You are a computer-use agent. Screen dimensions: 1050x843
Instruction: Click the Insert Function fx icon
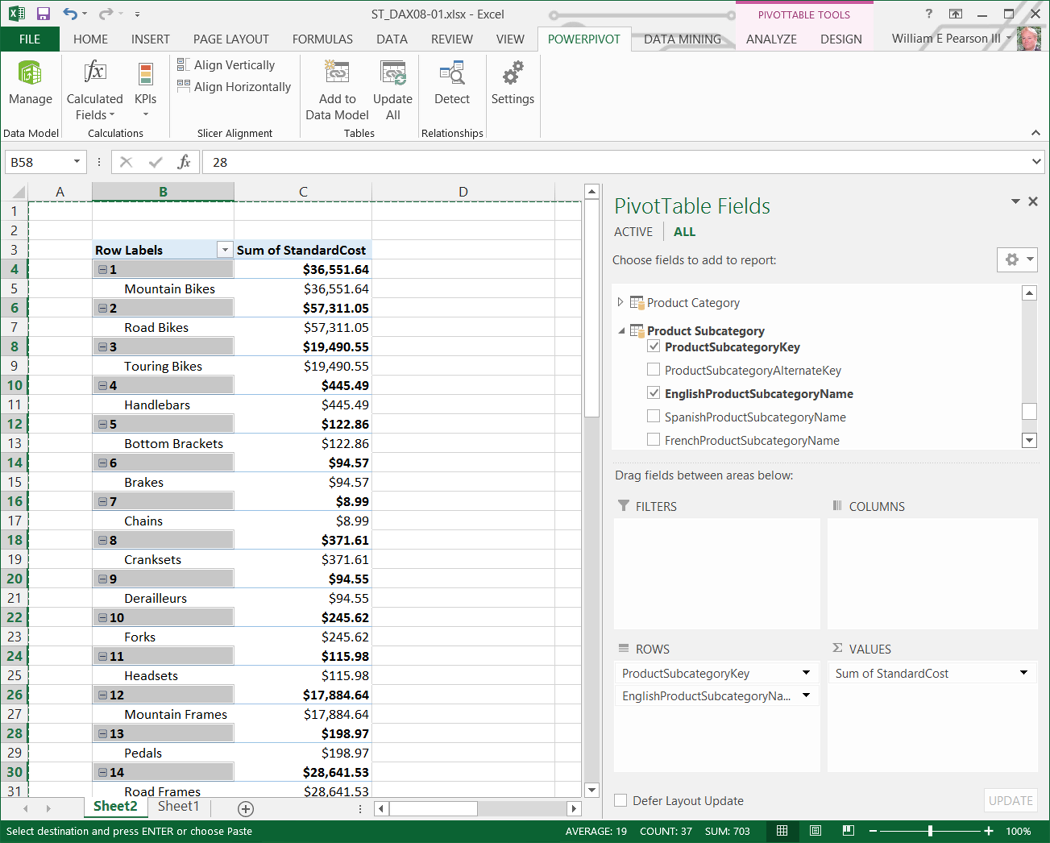pos(184,162)
